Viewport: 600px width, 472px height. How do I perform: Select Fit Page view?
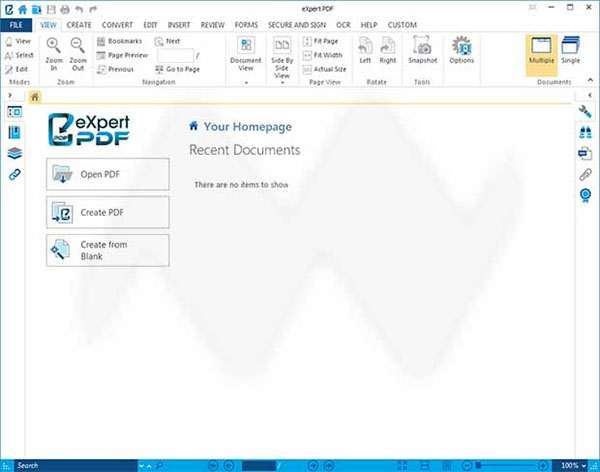pyautogui.click(x=321, y=41)
